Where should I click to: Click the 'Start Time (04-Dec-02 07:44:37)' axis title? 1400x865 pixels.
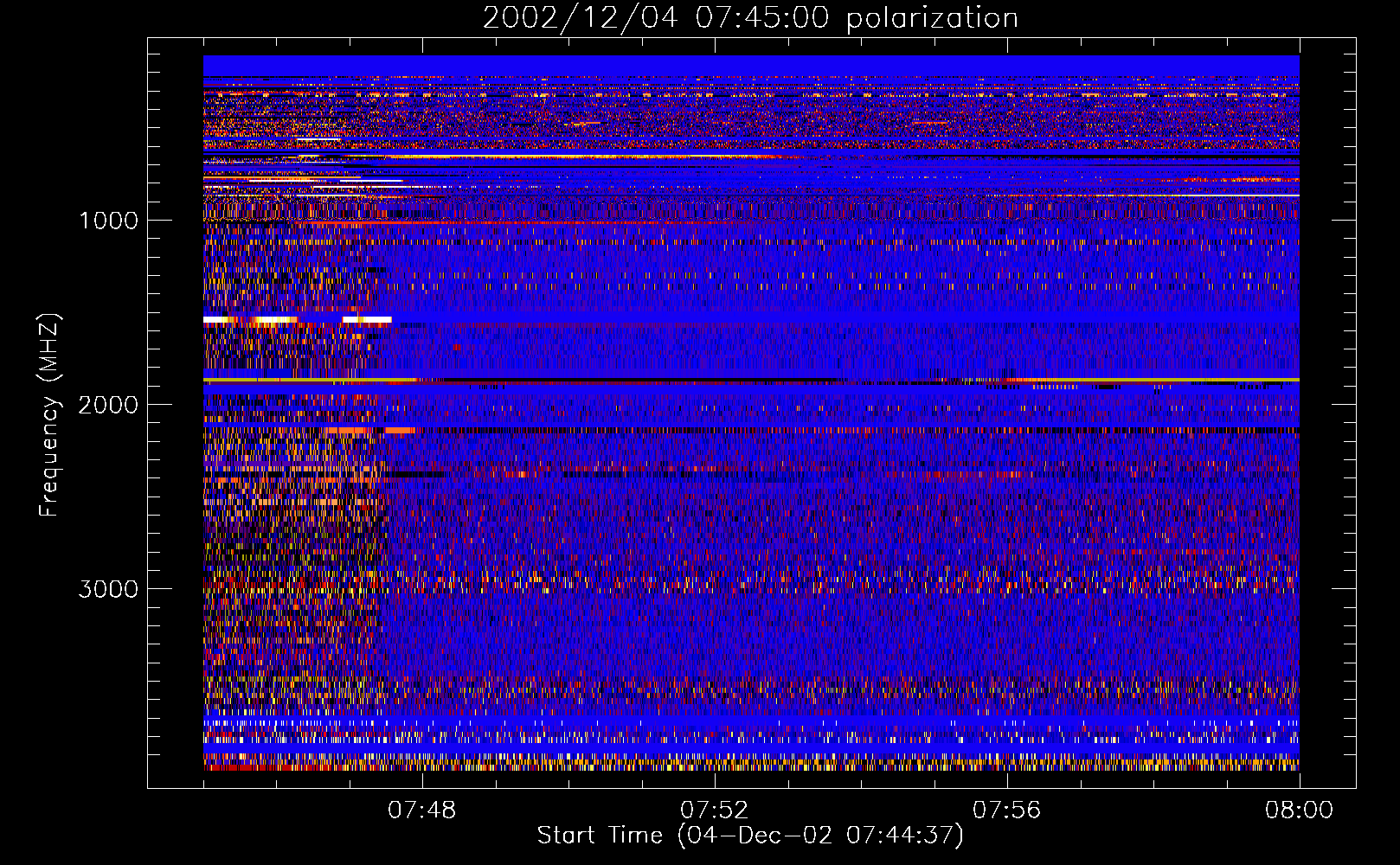click(x=750, y=836)
